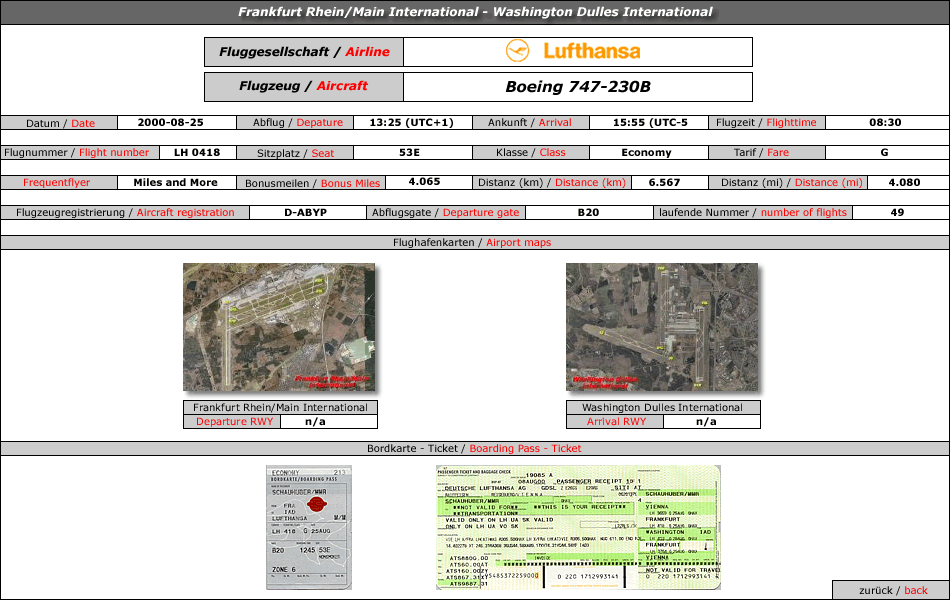
Task: Click the Boeing 747-230B aircraft field
Action: click(577, 87)
